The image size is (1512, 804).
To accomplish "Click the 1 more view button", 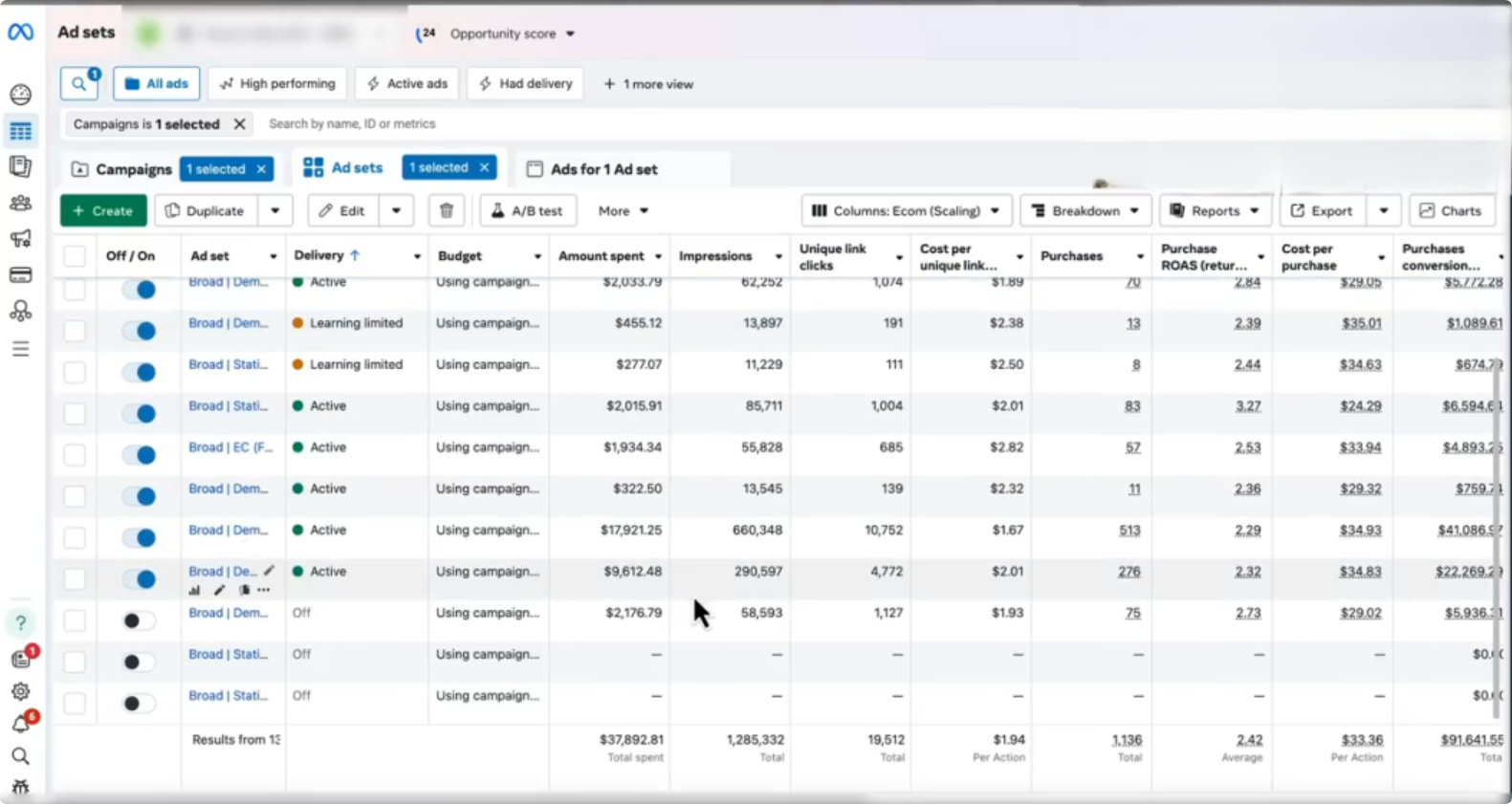I will pos(648,84).
